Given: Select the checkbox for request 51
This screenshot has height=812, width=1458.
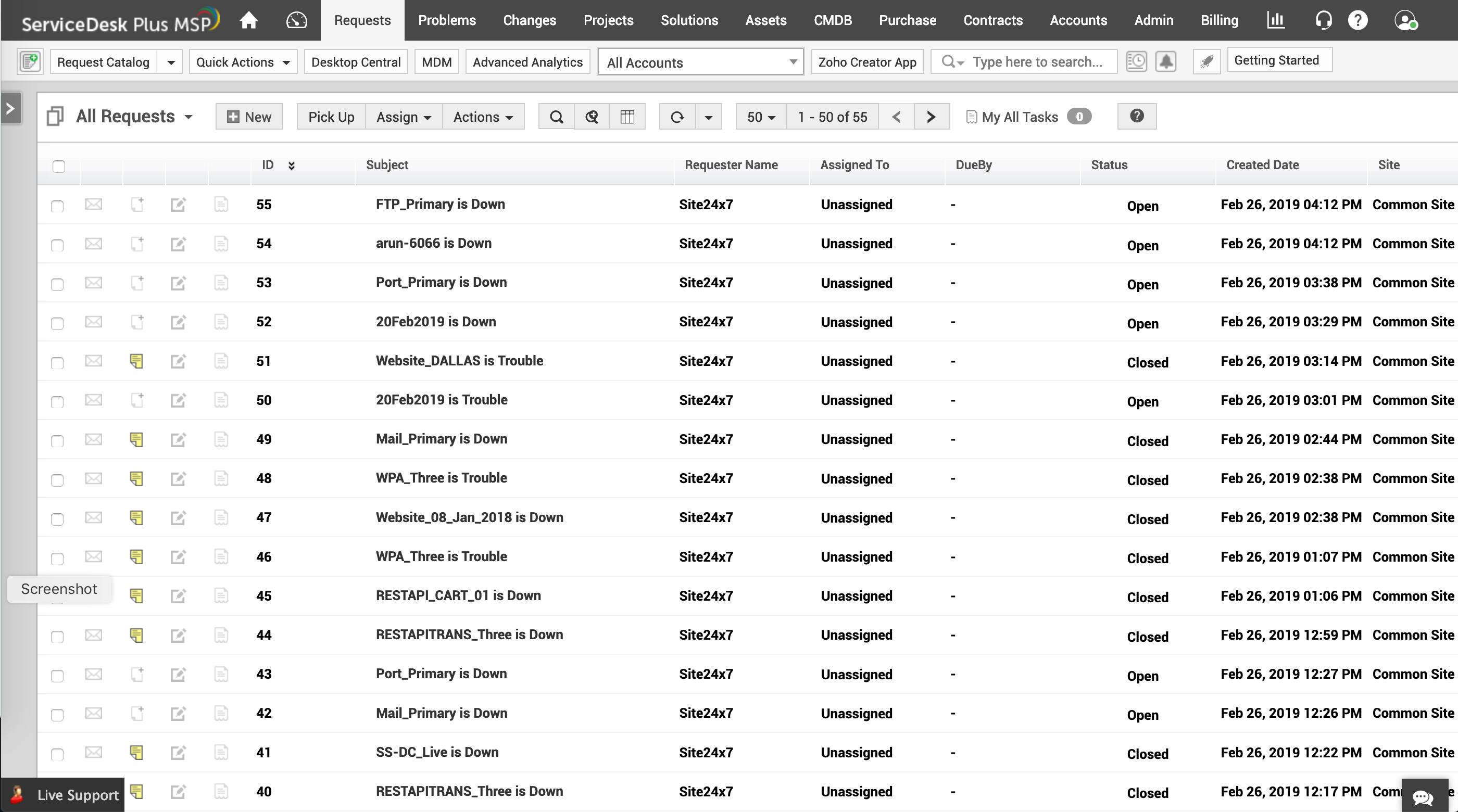Looking at the screenshot, I should point(57,363).
